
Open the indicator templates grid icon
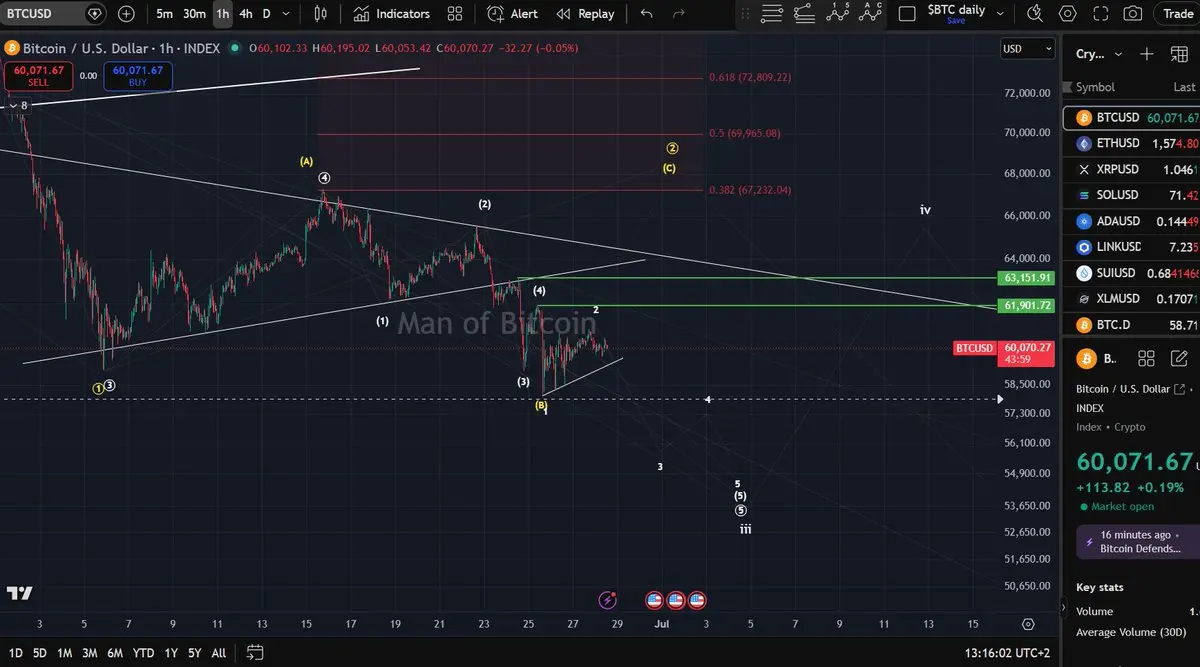[x=455, y=14]
